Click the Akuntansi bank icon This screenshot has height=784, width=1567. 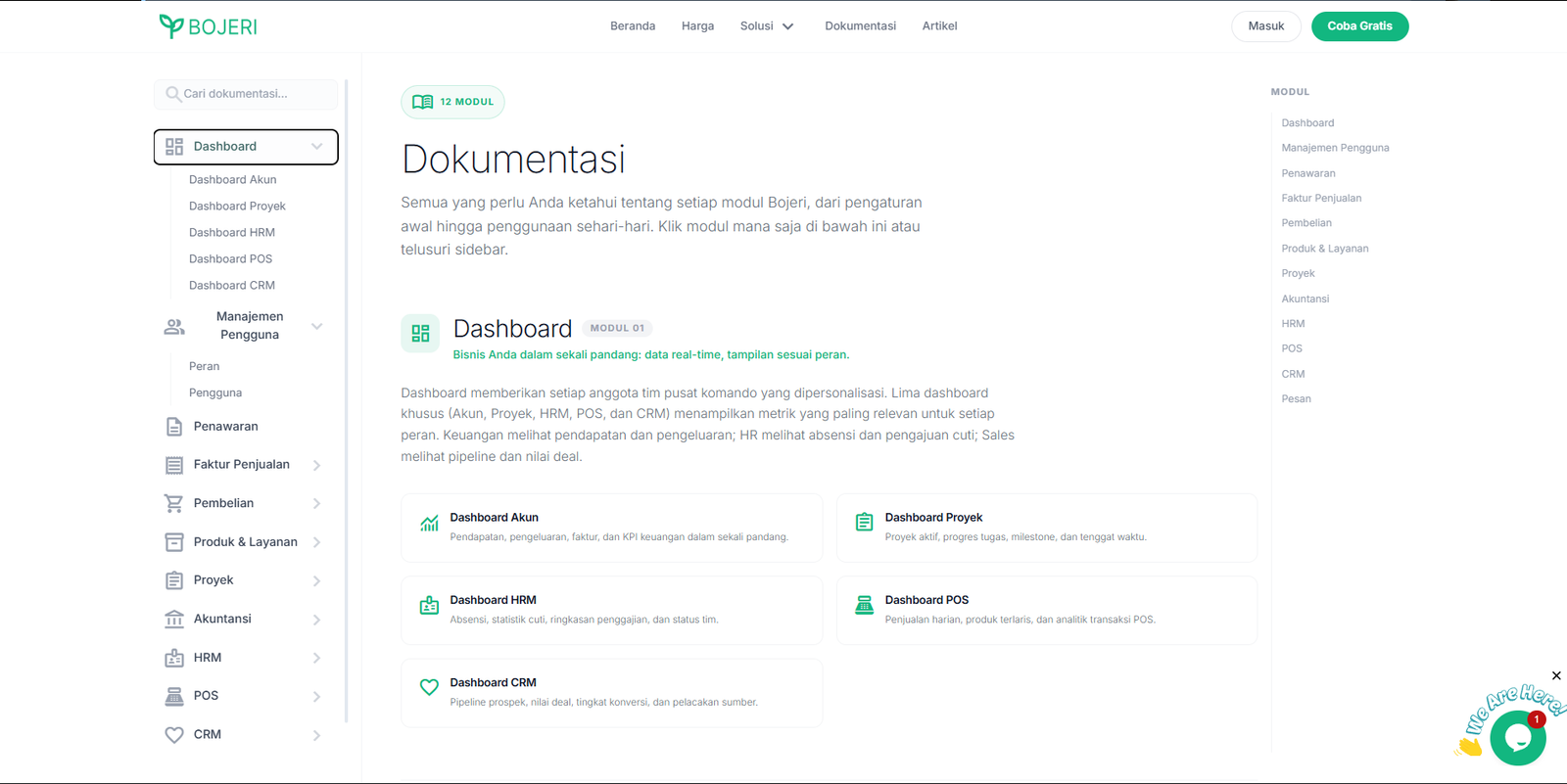pyautogui.click(x=174, y=619)
